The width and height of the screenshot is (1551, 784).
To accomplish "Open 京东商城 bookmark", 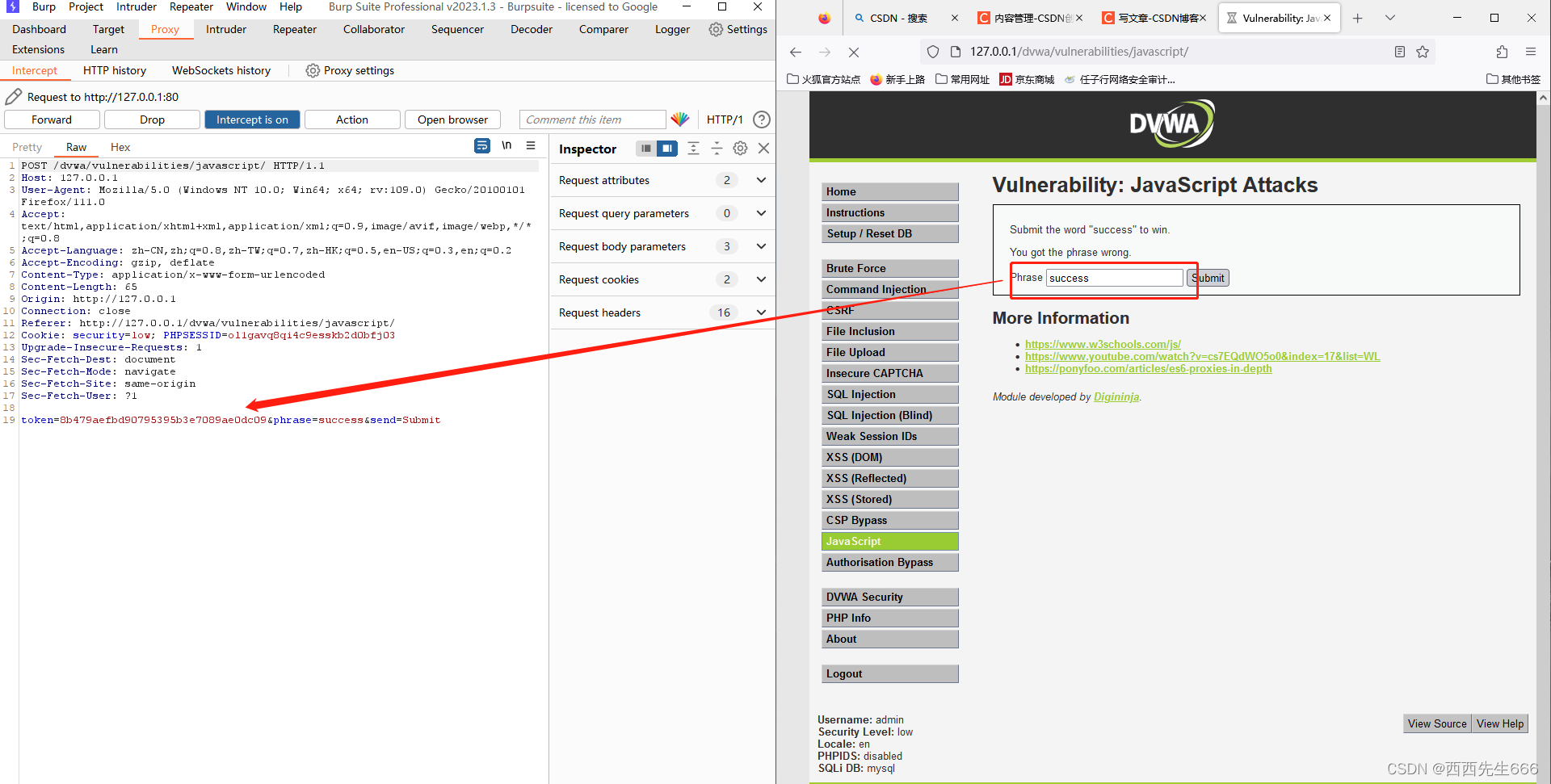I will click(x=1027, y=79).
